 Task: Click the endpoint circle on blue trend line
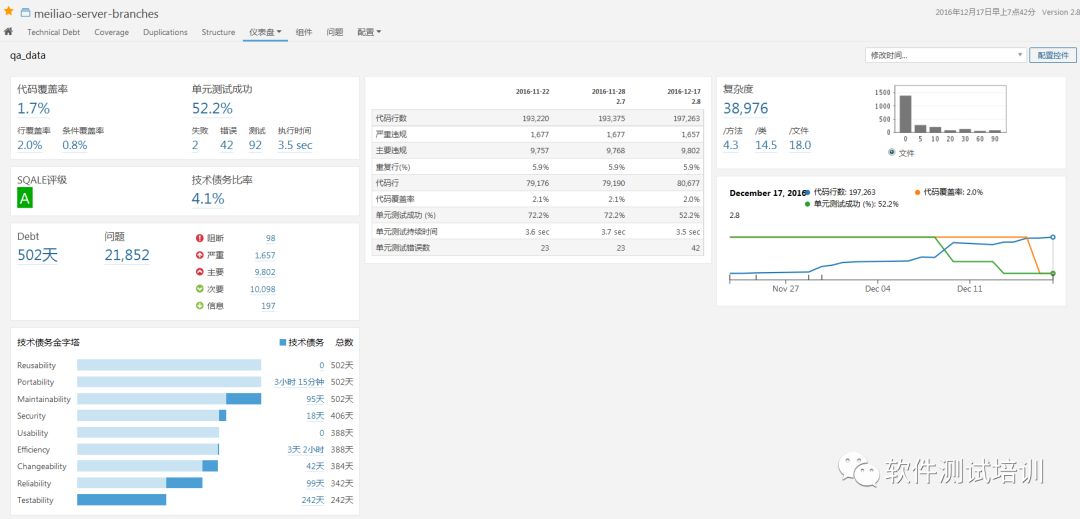coord(1053,237)
